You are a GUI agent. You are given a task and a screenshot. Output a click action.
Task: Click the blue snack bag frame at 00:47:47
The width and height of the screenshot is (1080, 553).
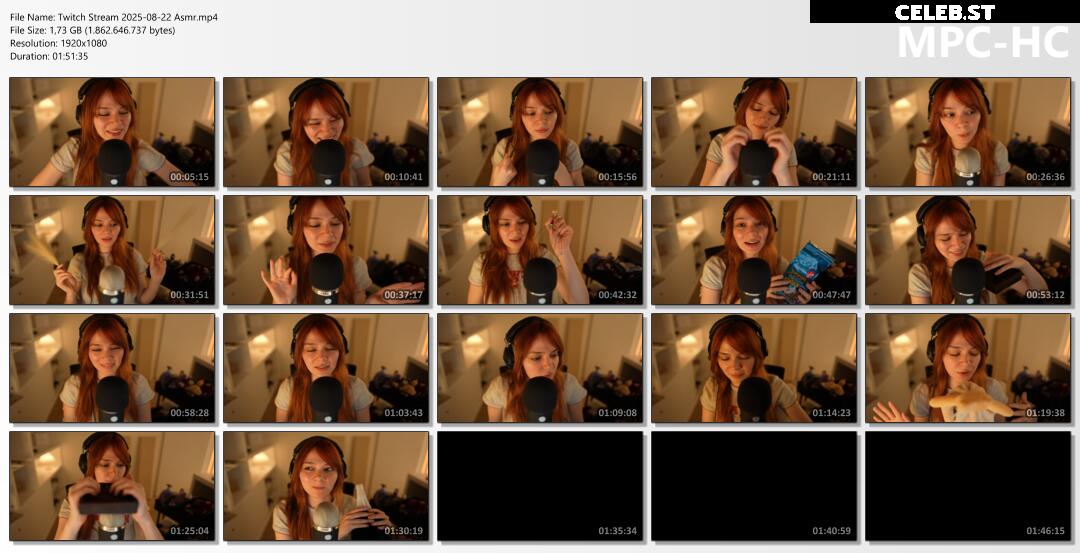coord(754,250)
